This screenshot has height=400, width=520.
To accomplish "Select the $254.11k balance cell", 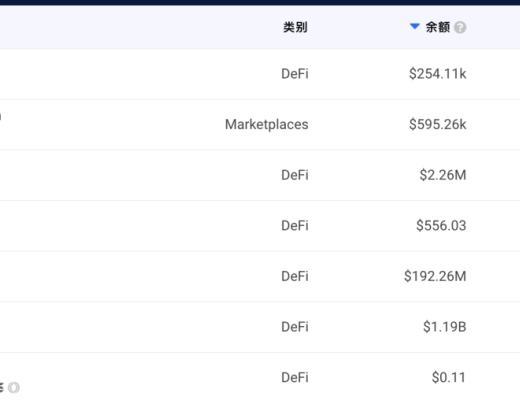I will click(438, 74).
